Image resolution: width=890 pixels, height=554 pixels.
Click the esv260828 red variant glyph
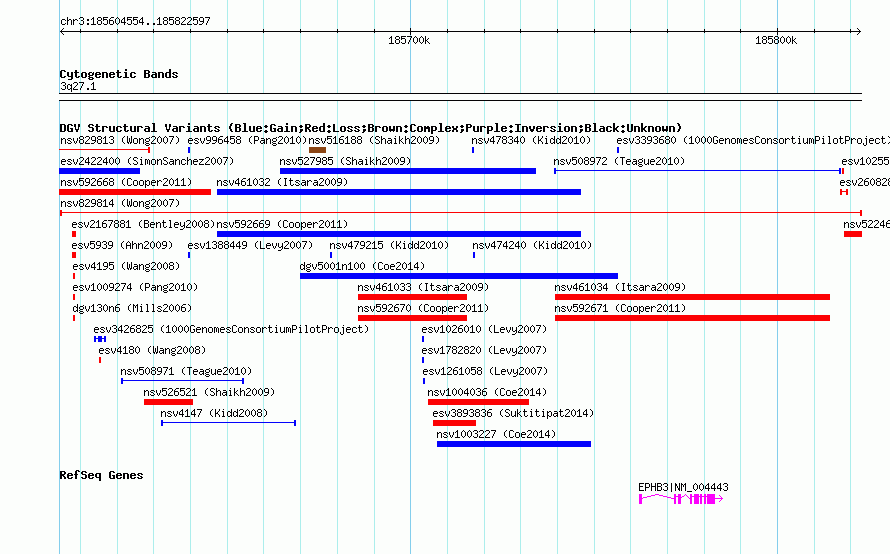tap(844, 192)
